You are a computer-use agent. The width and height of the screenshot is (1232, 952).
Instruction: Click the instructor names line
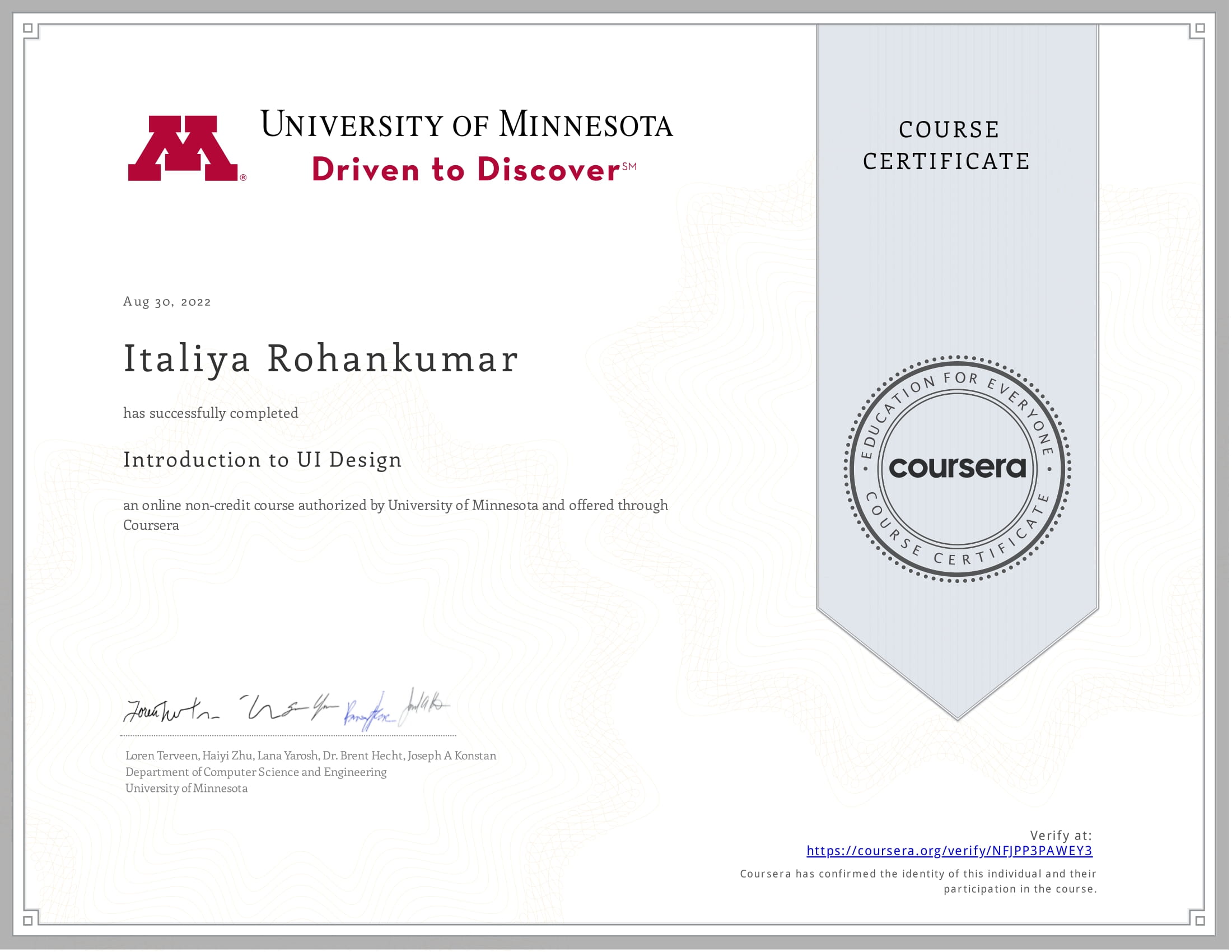(311, 756)
